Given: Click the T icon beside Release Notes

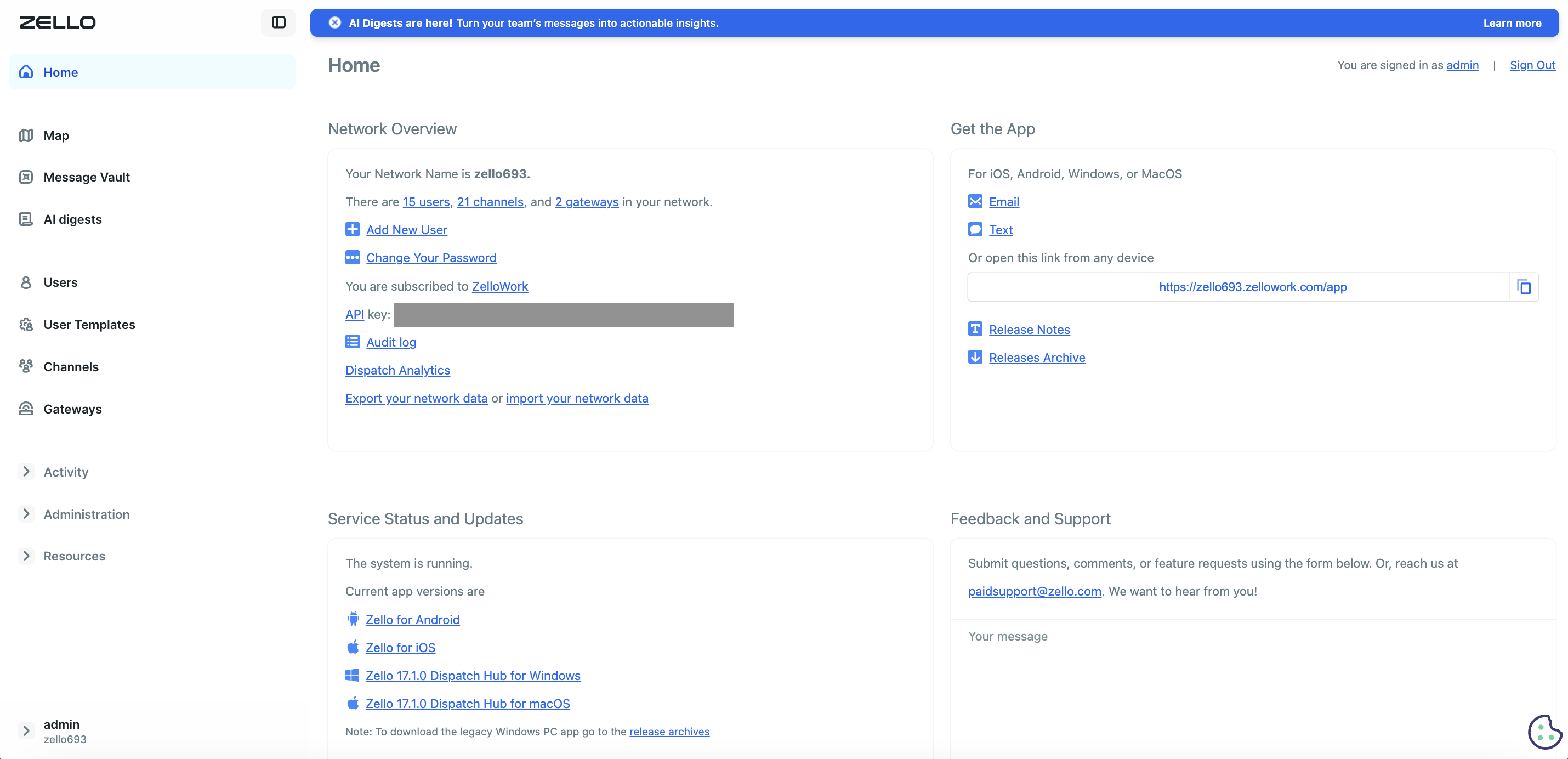Looking at the screenshot, I should (x=975, y=329).
